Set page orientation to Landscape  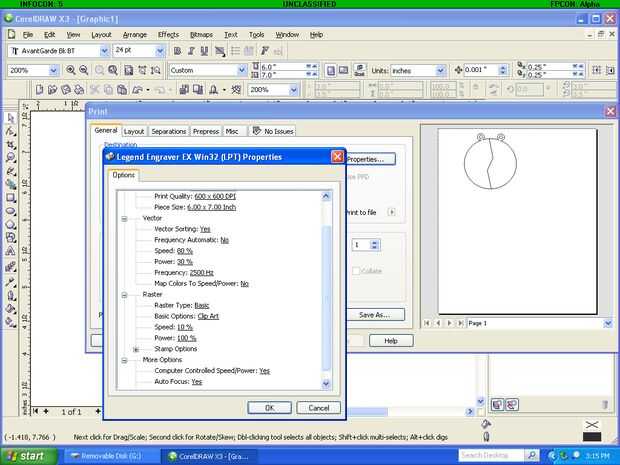point(344,70)
